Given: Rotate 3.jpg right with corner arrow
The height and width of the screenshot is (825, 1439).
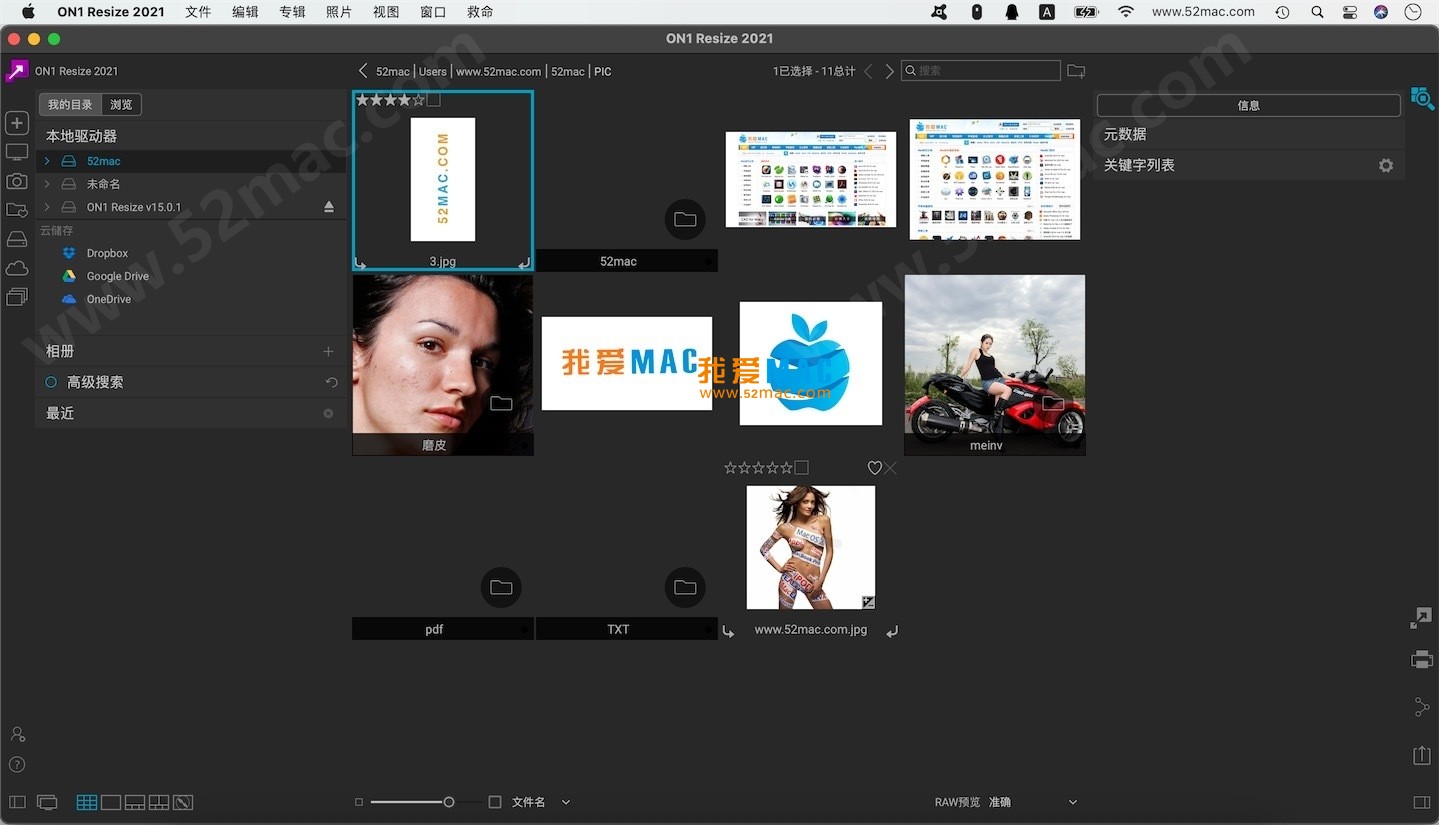Looking at the screenshot, I should click(524, 263).
